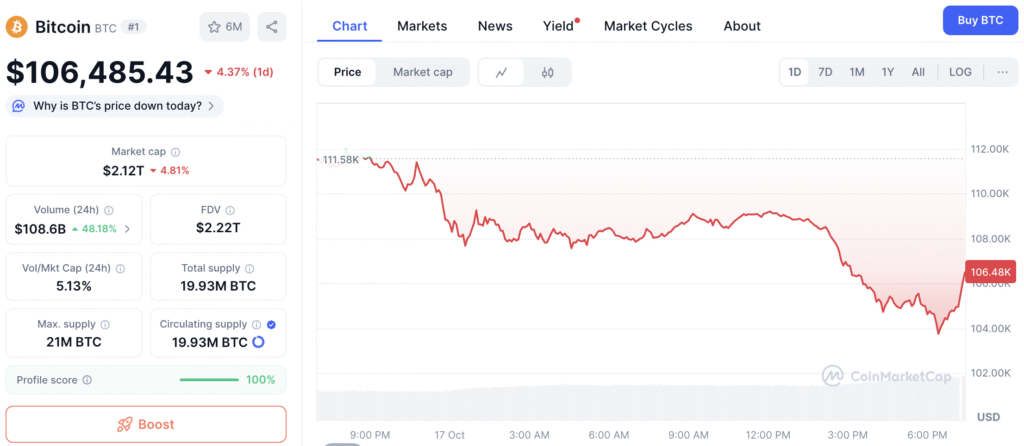Click the star watchlist 6M button
The image size is (1024, 446).
[x=225, y=27]
